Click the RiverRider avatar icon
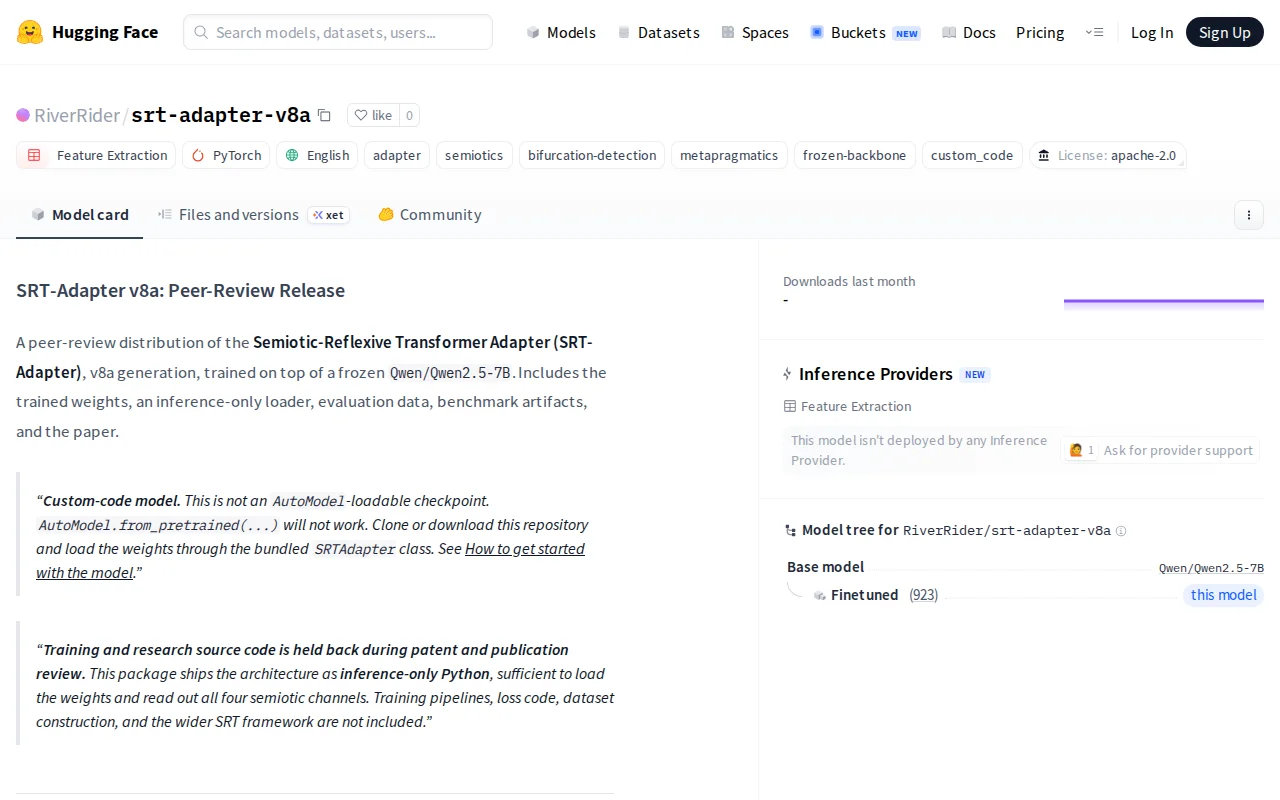Screen dimensions: 1280x800 click(x=23, y=115)
